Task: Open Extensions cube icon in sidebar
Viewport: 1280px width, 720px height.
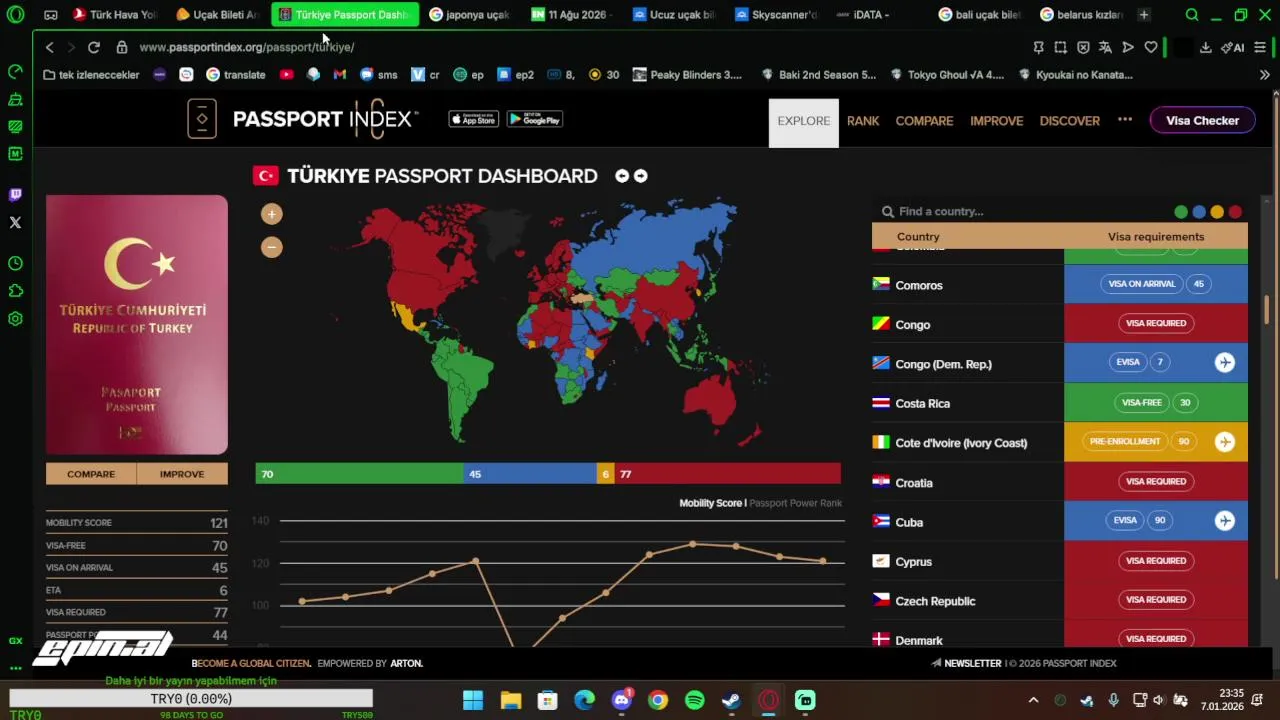Action: click(15, 291)
